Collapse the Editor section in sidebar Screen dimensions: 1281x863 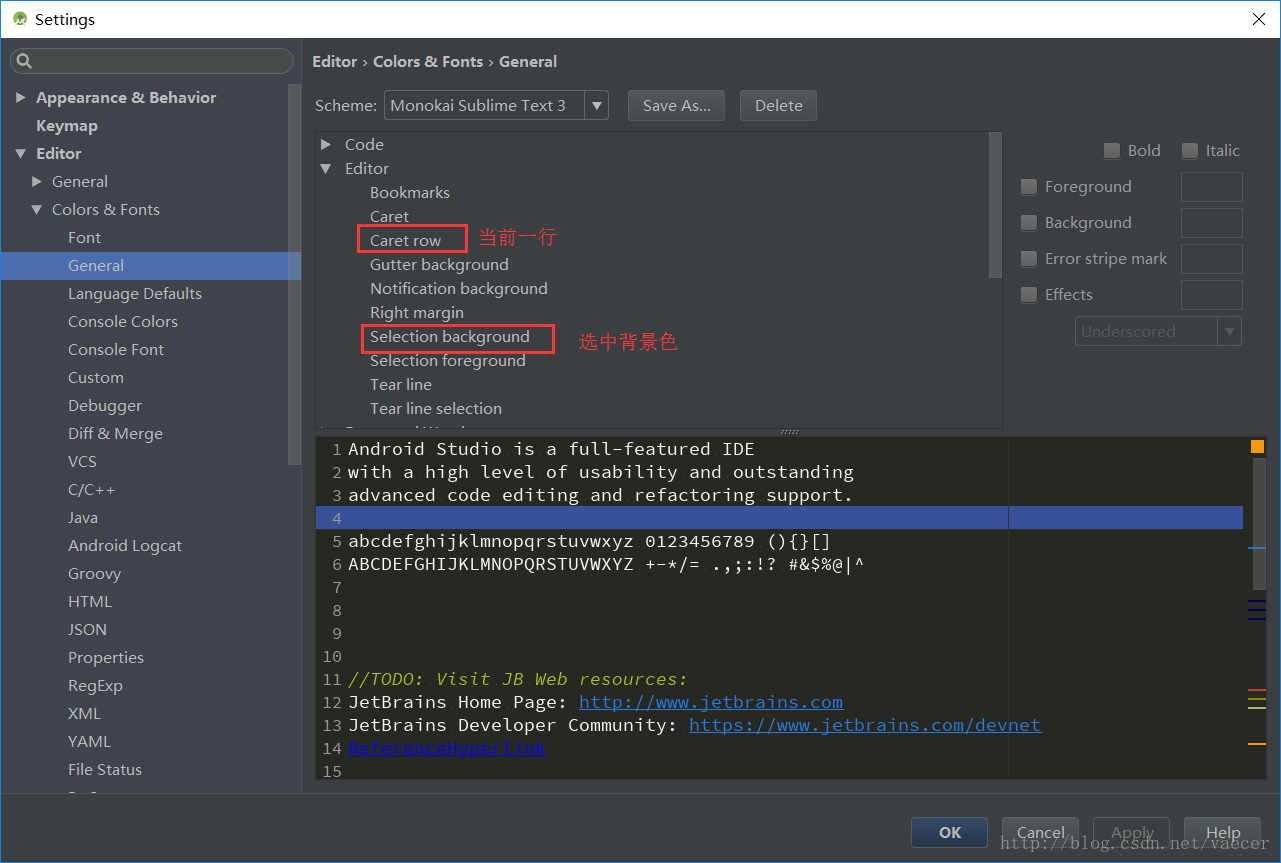(20, 153)
